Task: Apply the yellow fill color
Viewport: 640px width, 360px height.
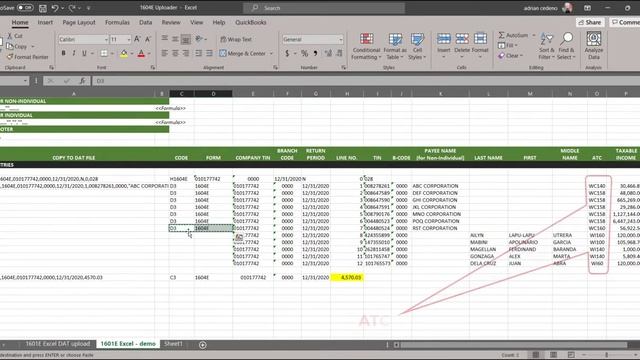Action: click(124, 53)
